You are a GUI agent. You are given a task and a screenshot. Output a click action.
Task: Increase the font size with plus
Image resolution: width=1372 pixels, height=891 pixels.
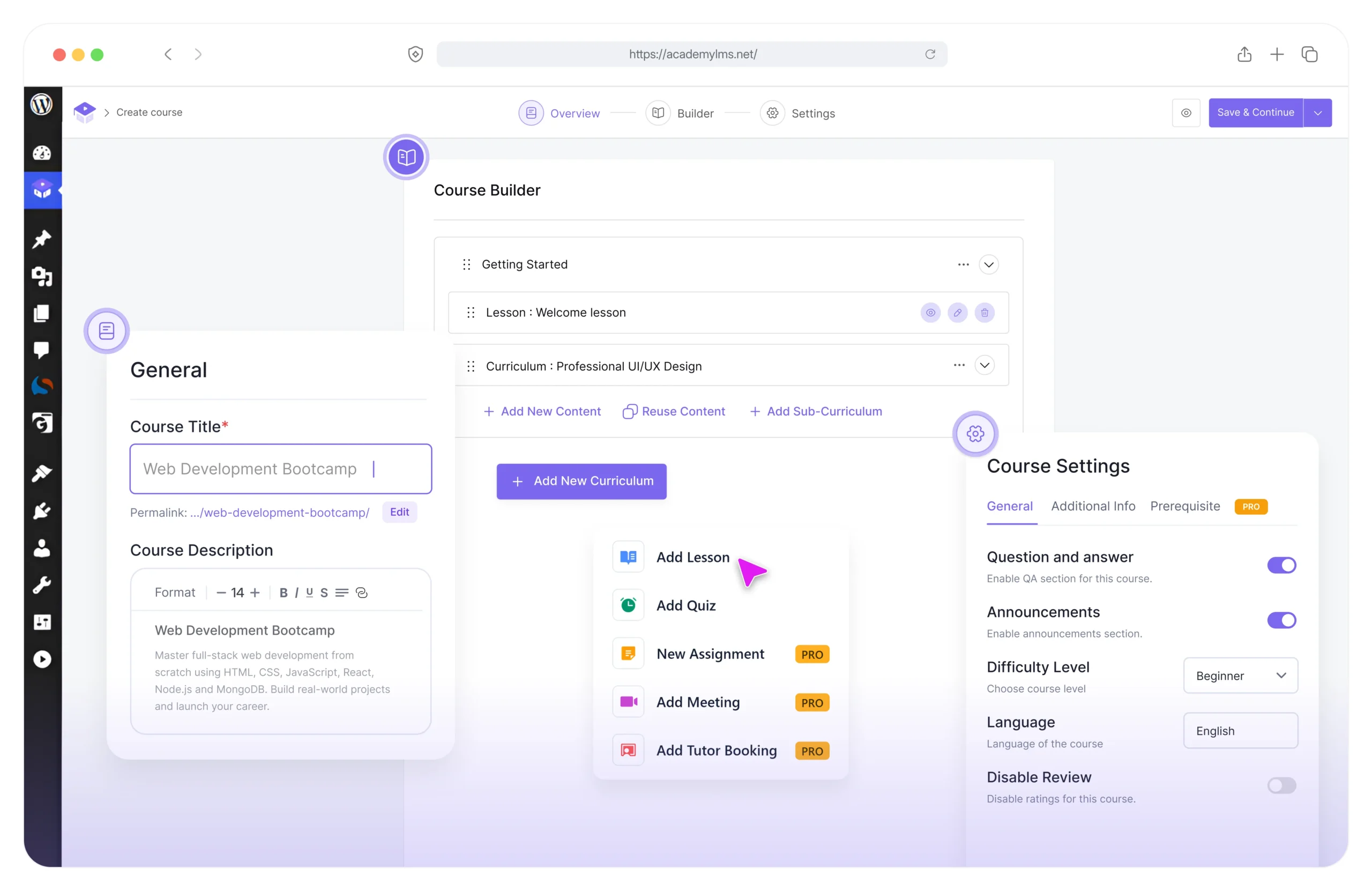click(x=255, y=592)
